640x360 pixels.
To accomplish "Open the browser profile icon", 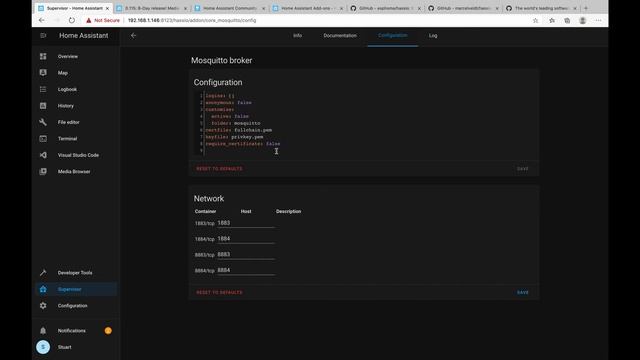I will 583,20.
